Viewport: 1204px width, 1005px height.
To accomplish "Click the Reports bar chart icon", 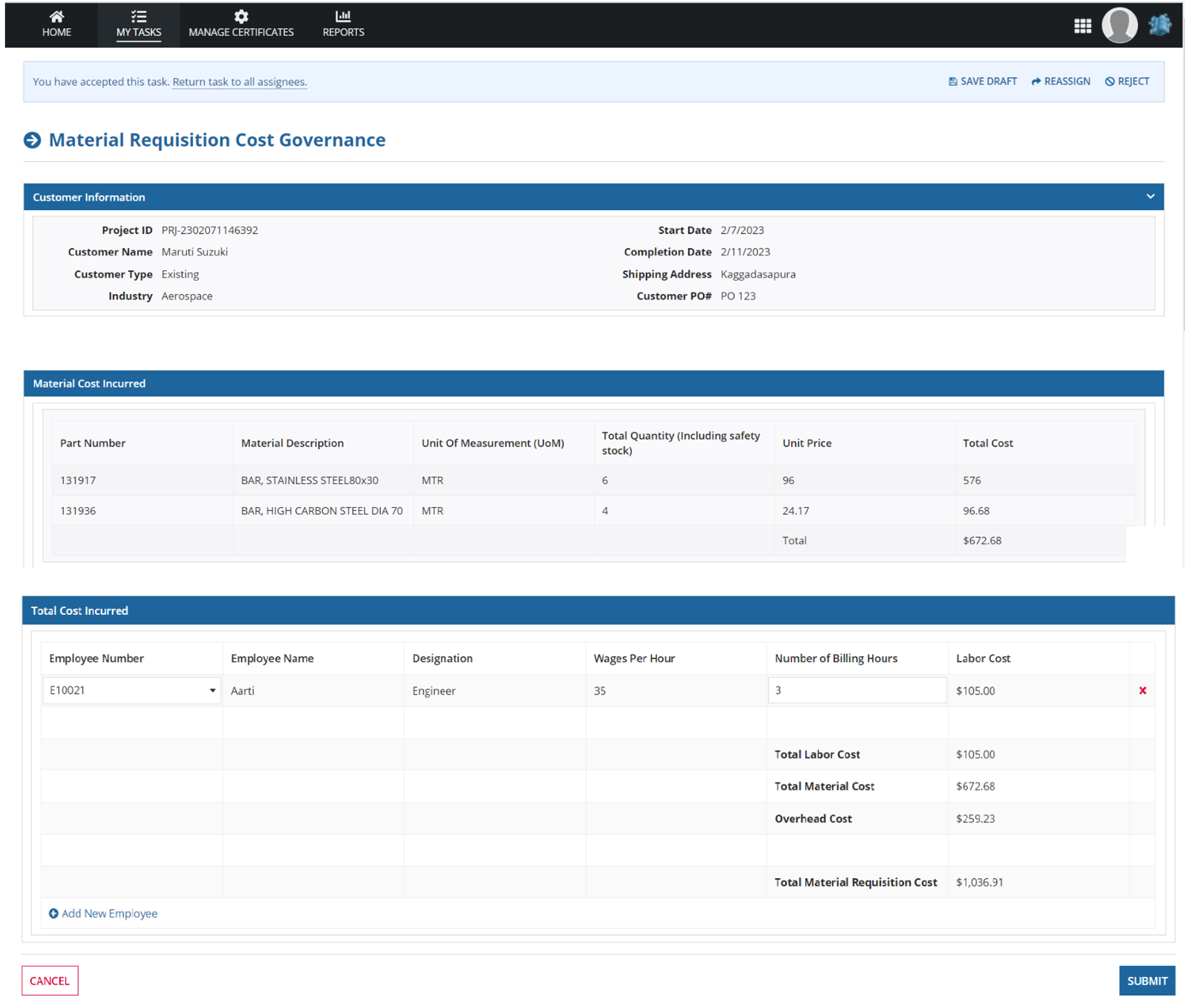I will pyautogui.click(x=343, y=16).
